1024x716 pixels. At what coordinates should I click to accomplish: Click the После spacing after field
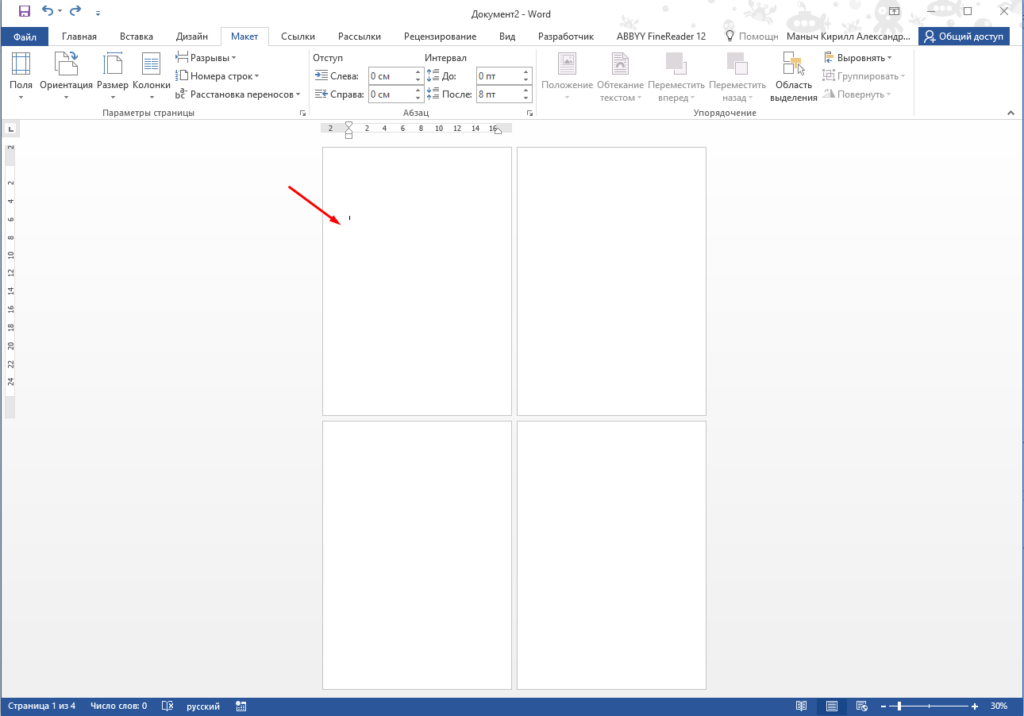point(498,94)
